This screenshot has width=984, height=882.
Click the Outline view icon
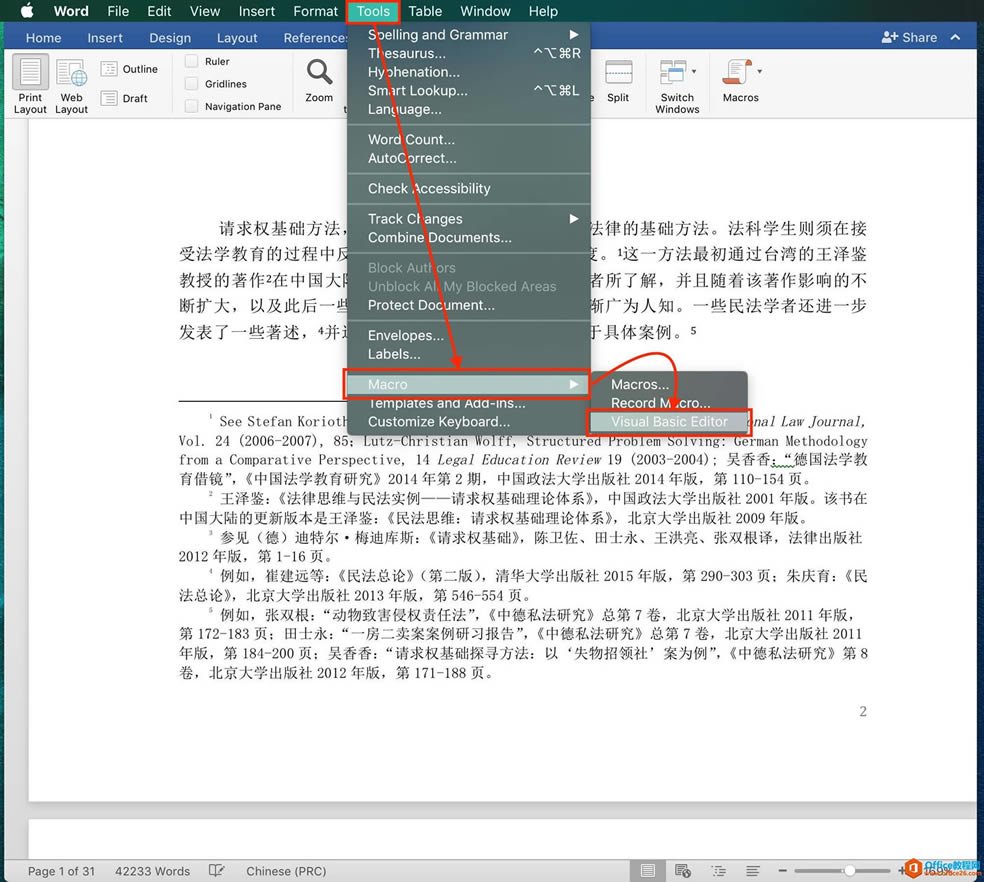click(x=109, y=69)
